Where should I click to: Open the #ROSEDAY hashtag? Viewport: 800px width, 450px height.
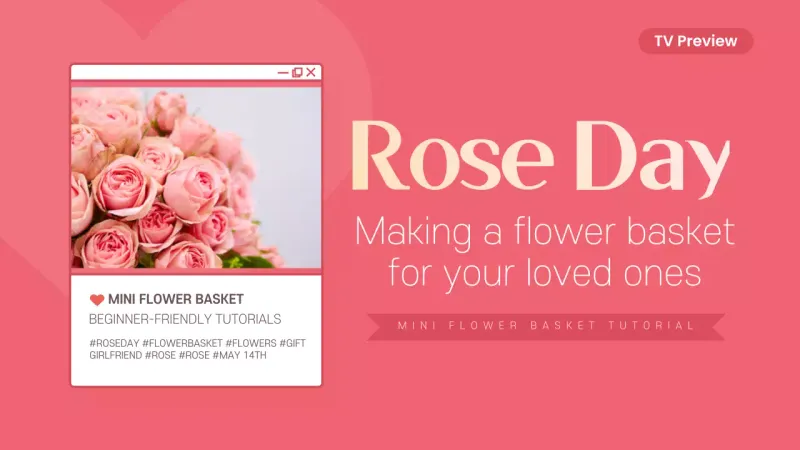point(114,343)
